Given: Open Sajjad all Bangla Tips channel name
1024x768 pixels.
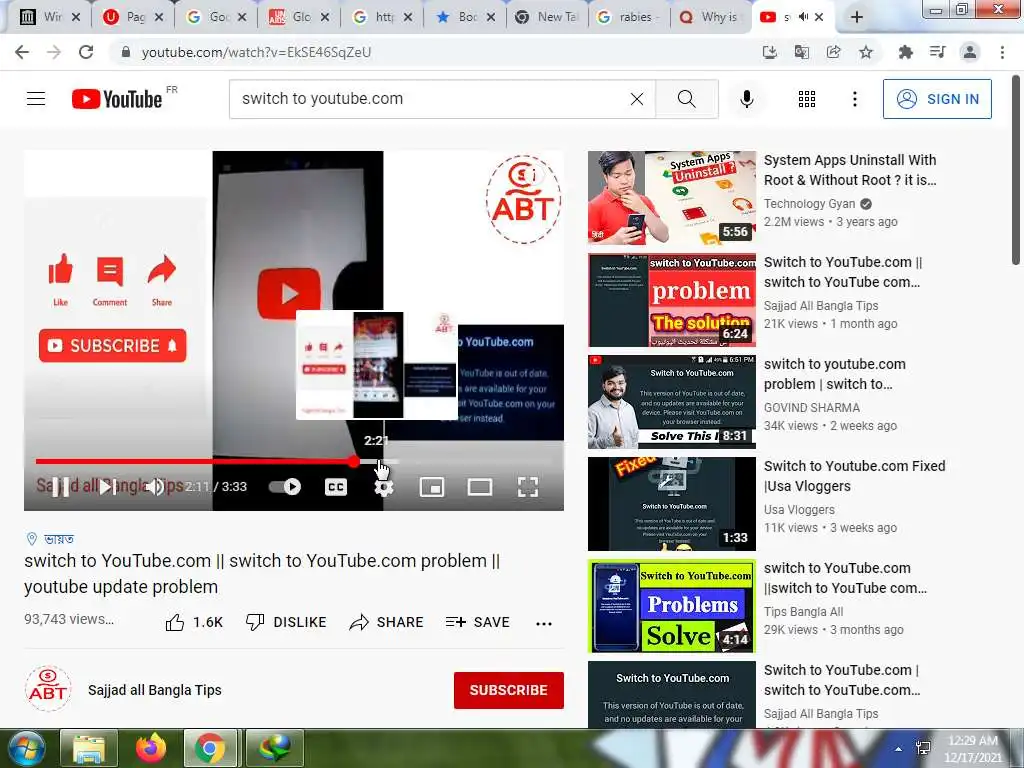Looking at the screenshot, I should [x=155, y=690].
